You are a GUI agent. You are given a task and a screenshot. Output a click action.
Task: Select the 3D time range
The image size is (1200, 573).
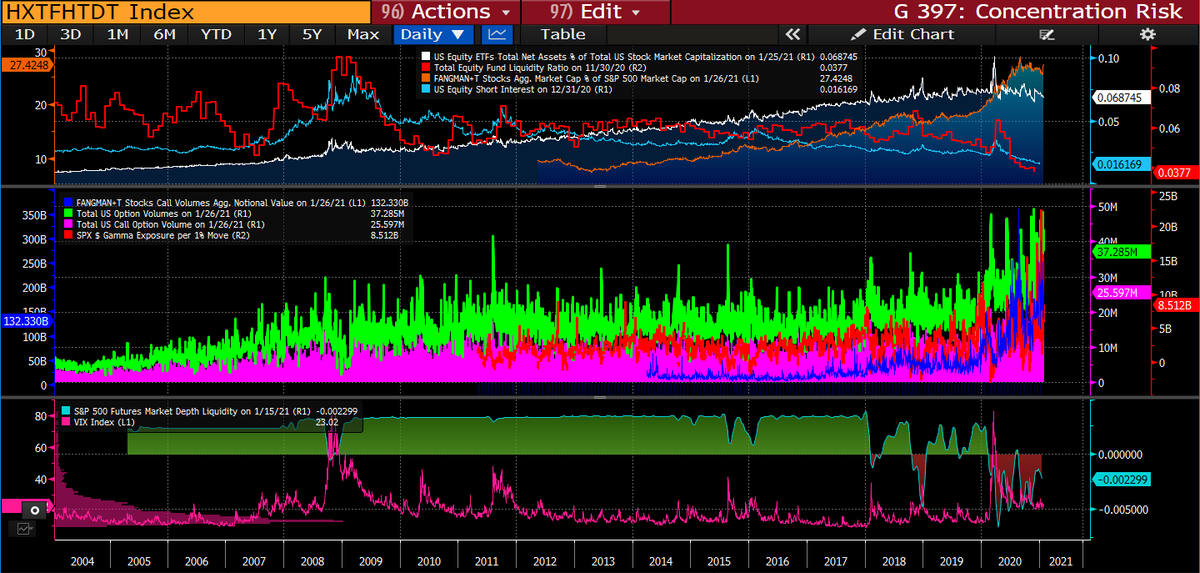coord(70,34)
